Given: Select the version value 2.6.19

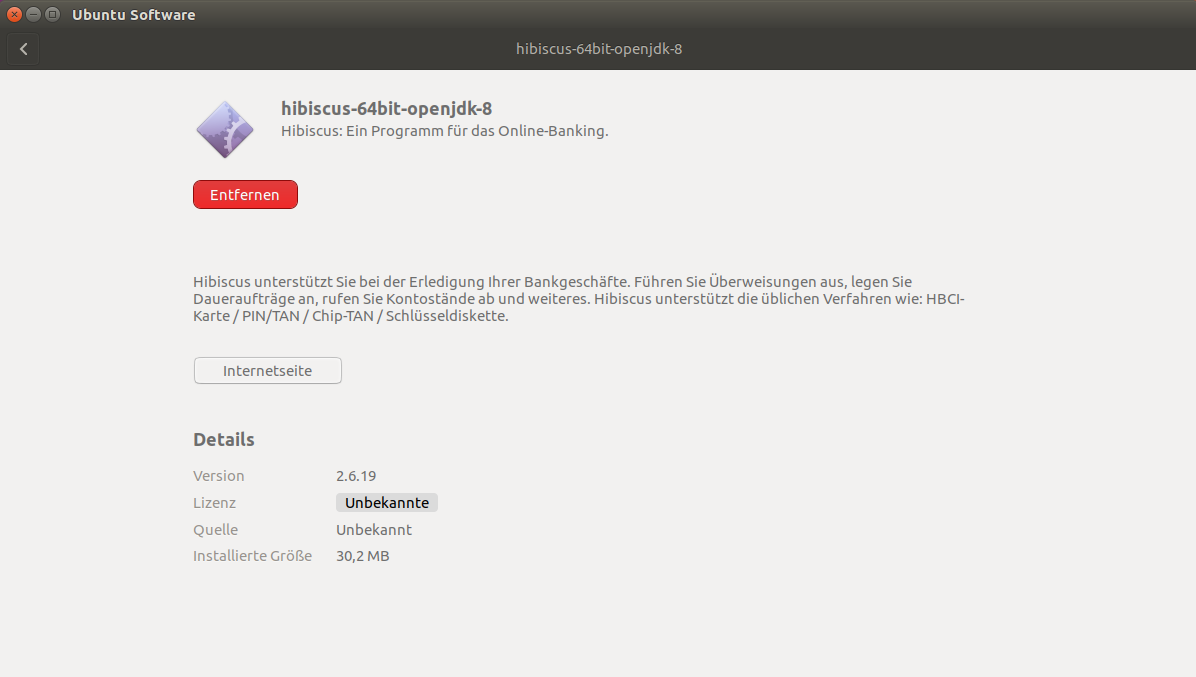Looking at the screenshot, I should pos(356,476).
